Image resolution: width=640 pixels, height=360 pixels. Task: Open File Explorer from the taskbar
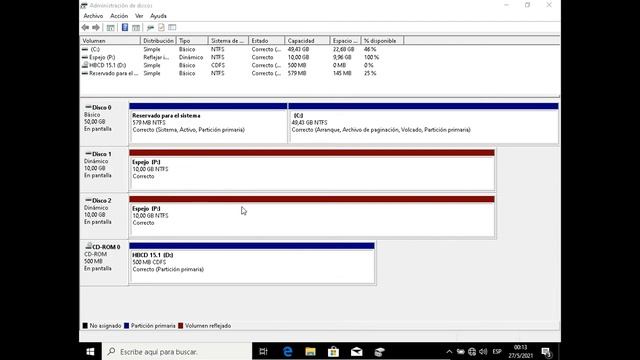[x=310, y=351]
